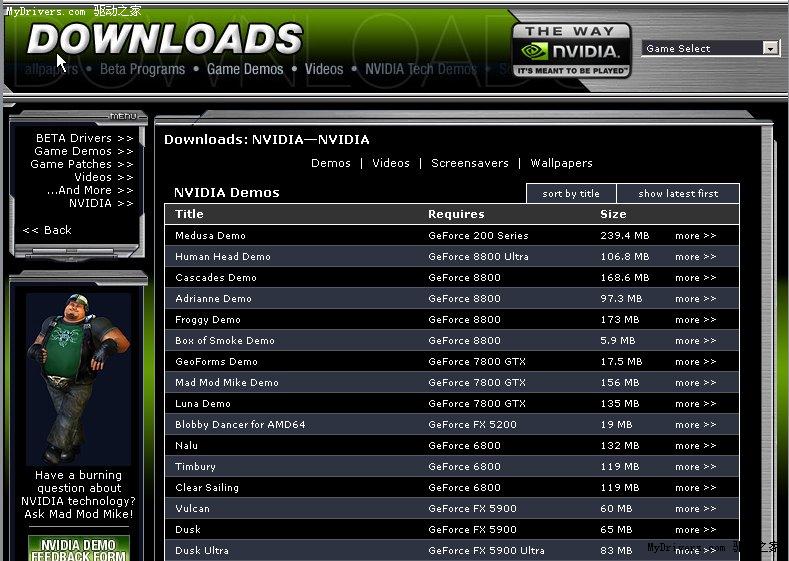Screen dimensions: 789x561
Task: Click the show latest first button
Action: tap(678, 194)
